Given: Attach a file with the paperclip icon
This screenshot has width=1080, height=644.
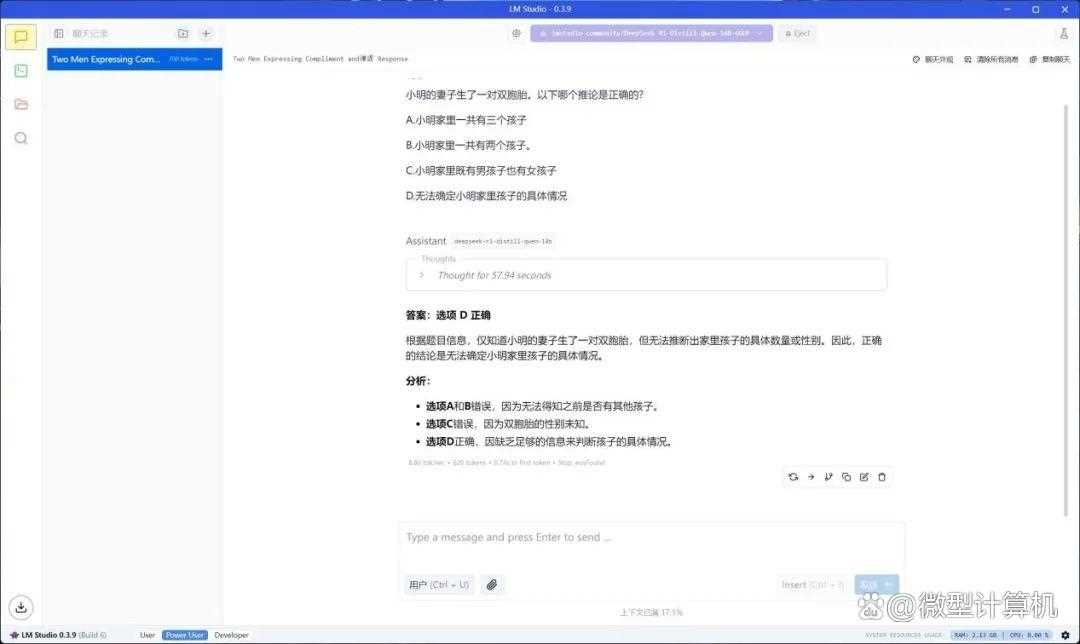Looking at the screenshot, I should tap(491, 585).
